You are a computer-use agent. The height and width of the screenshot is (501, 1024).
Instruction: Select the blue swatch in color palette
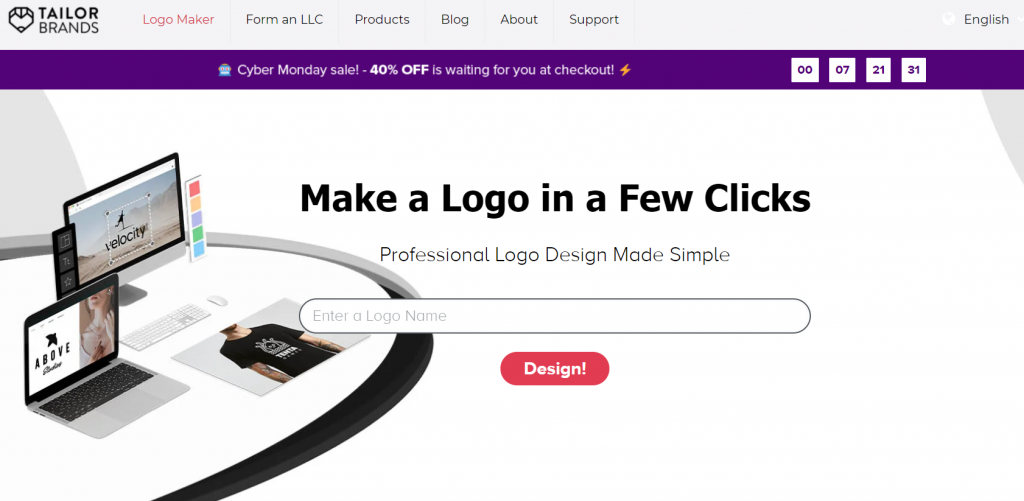tap(199, 249)
